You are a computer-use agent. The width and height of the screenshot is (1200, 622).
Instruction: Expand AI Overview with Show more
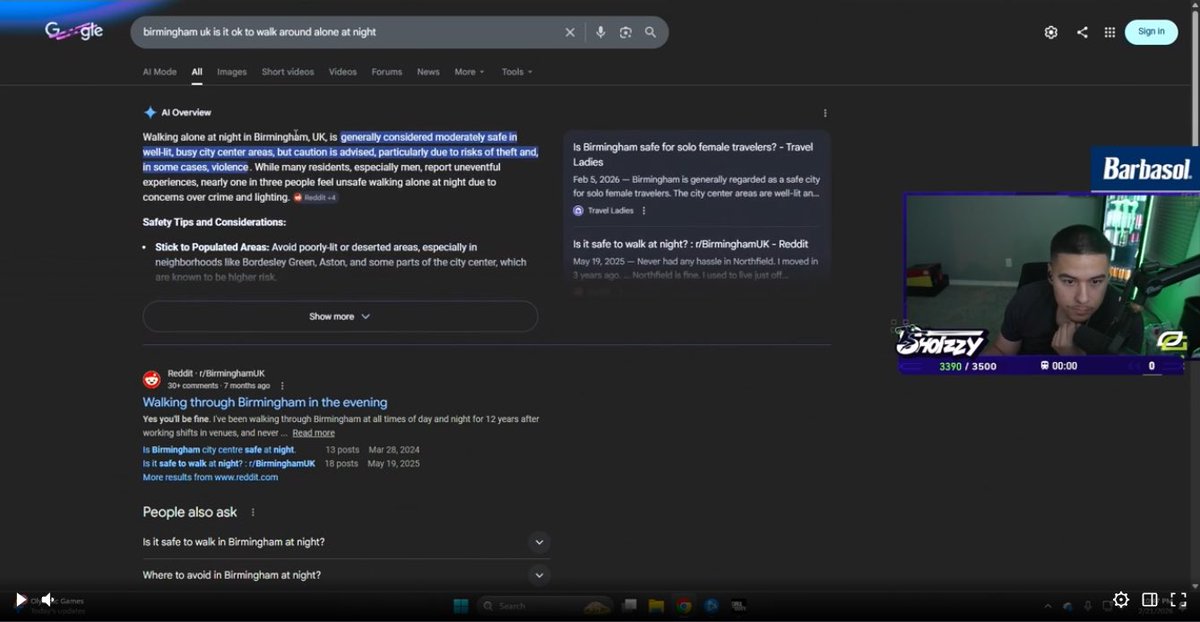point(340,317)
